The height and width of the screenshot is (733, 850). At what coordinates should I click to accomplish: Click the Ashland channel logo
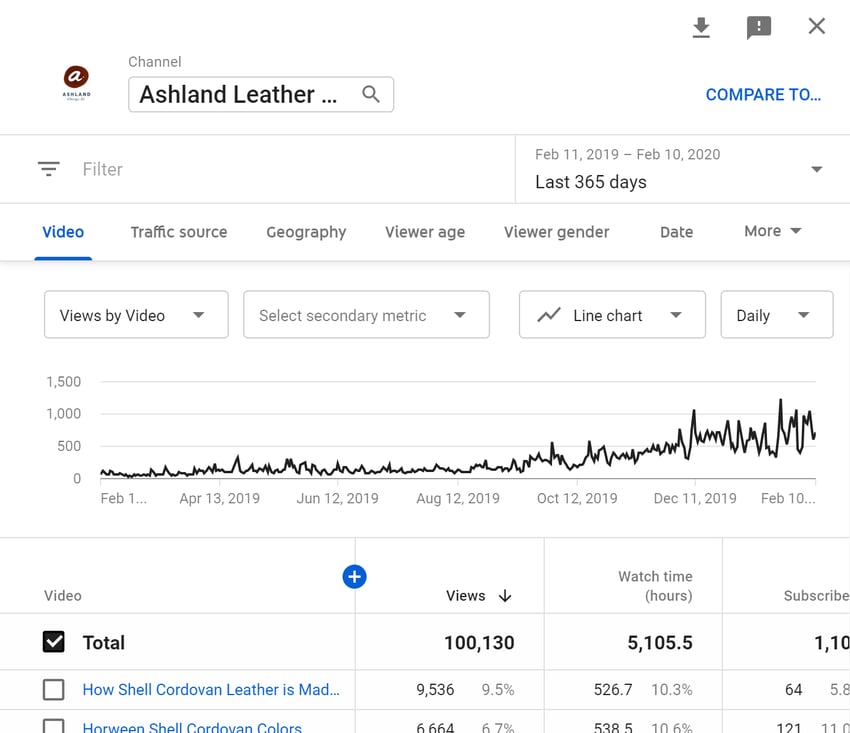[76, 83]
